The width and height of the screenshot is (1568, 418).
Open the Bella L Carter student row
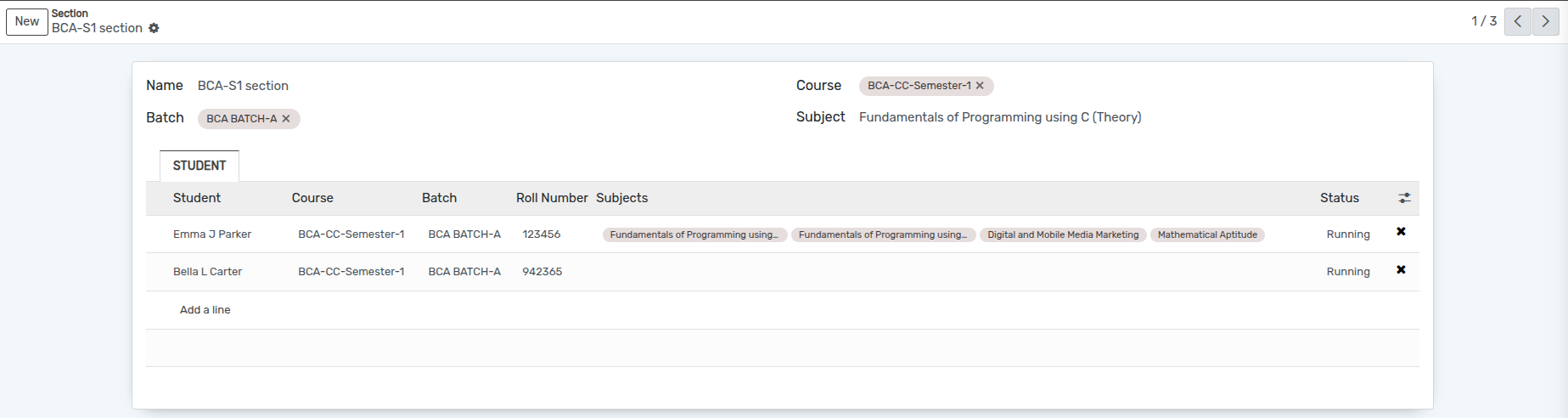click(x=208, y=272)
